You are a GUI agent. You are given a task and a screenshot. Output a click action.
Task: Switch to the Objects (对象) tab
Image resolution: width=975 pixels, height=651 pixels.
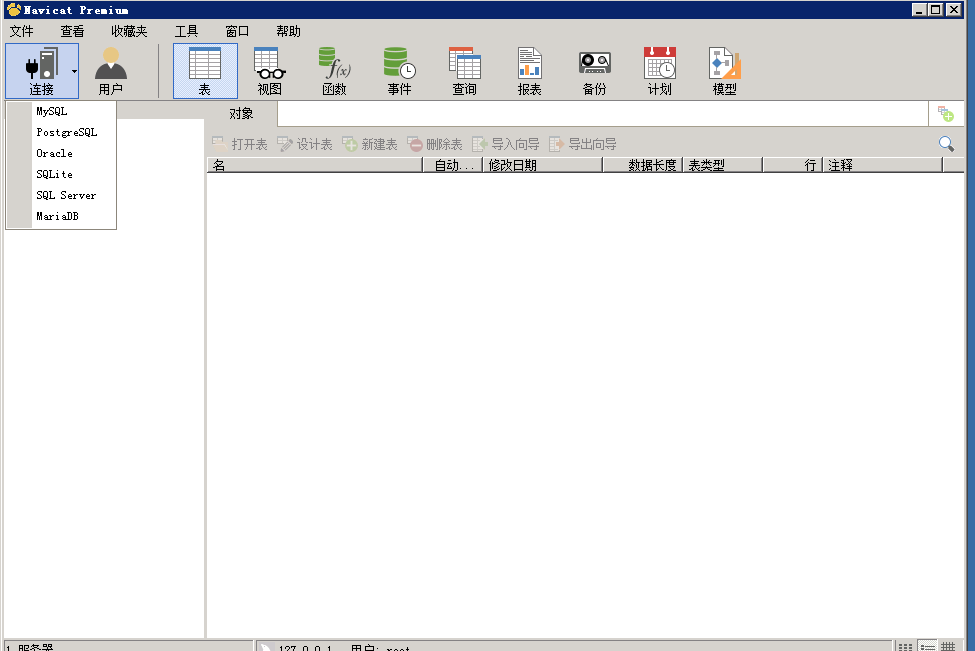tap(241, 114)
